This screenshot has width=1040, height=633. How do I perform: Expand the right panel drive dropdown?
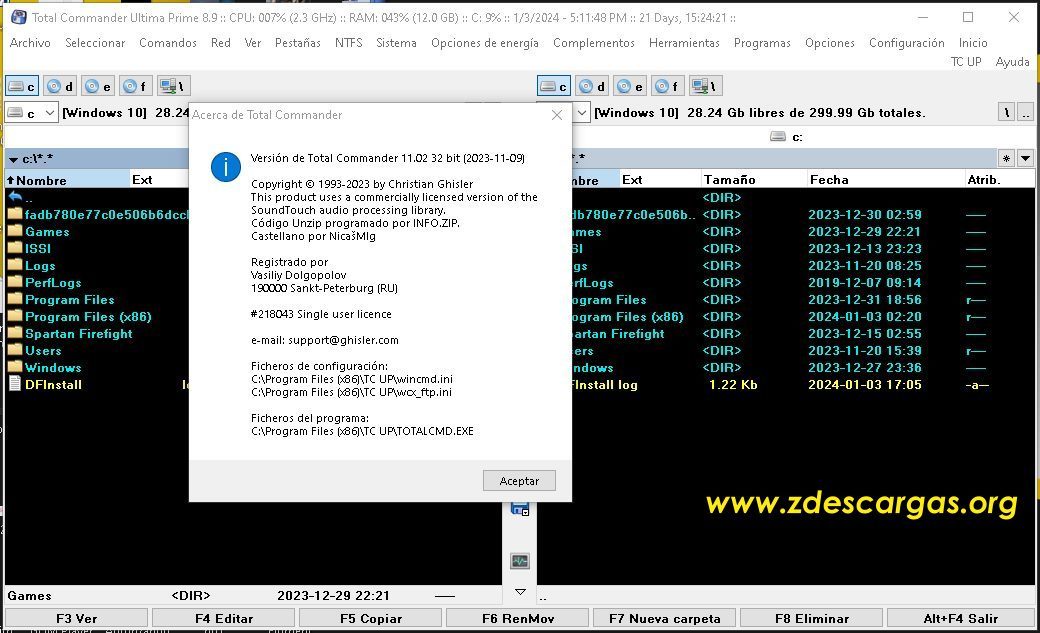pos(582,113)
